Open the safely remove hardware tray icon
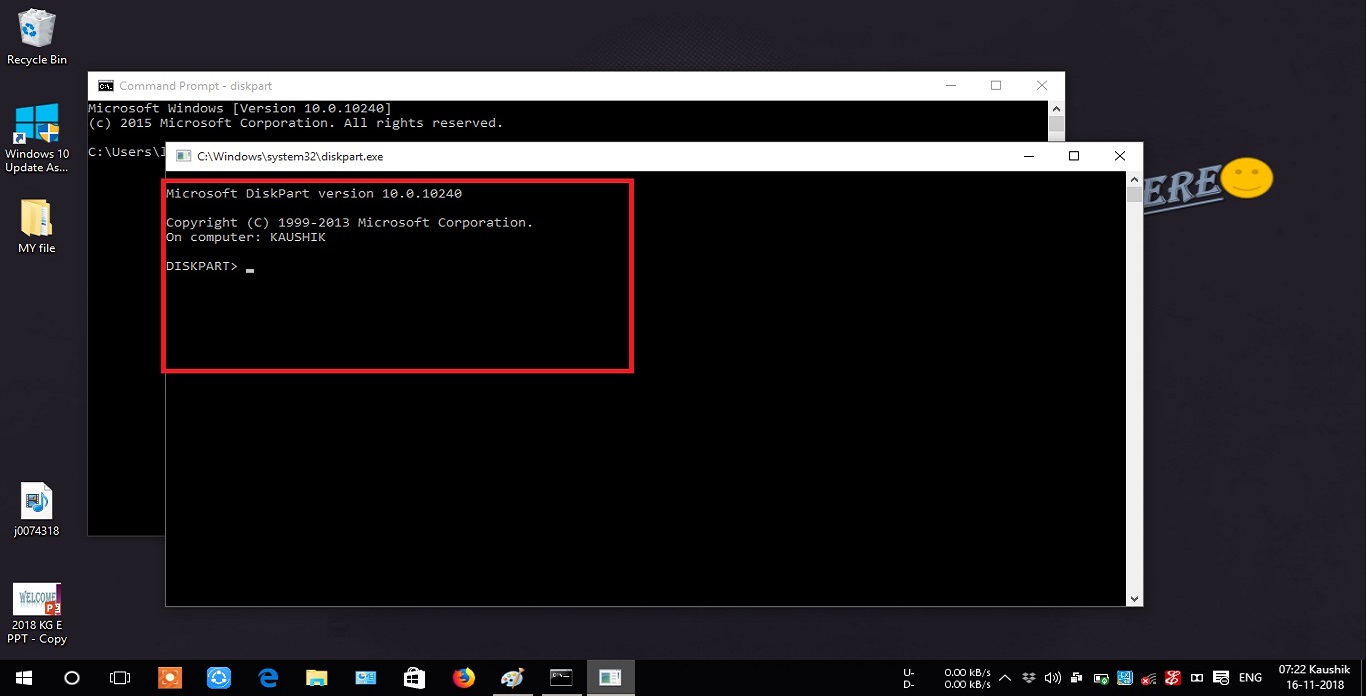This screenshot has width=1366, height=696. (1101, 678)
